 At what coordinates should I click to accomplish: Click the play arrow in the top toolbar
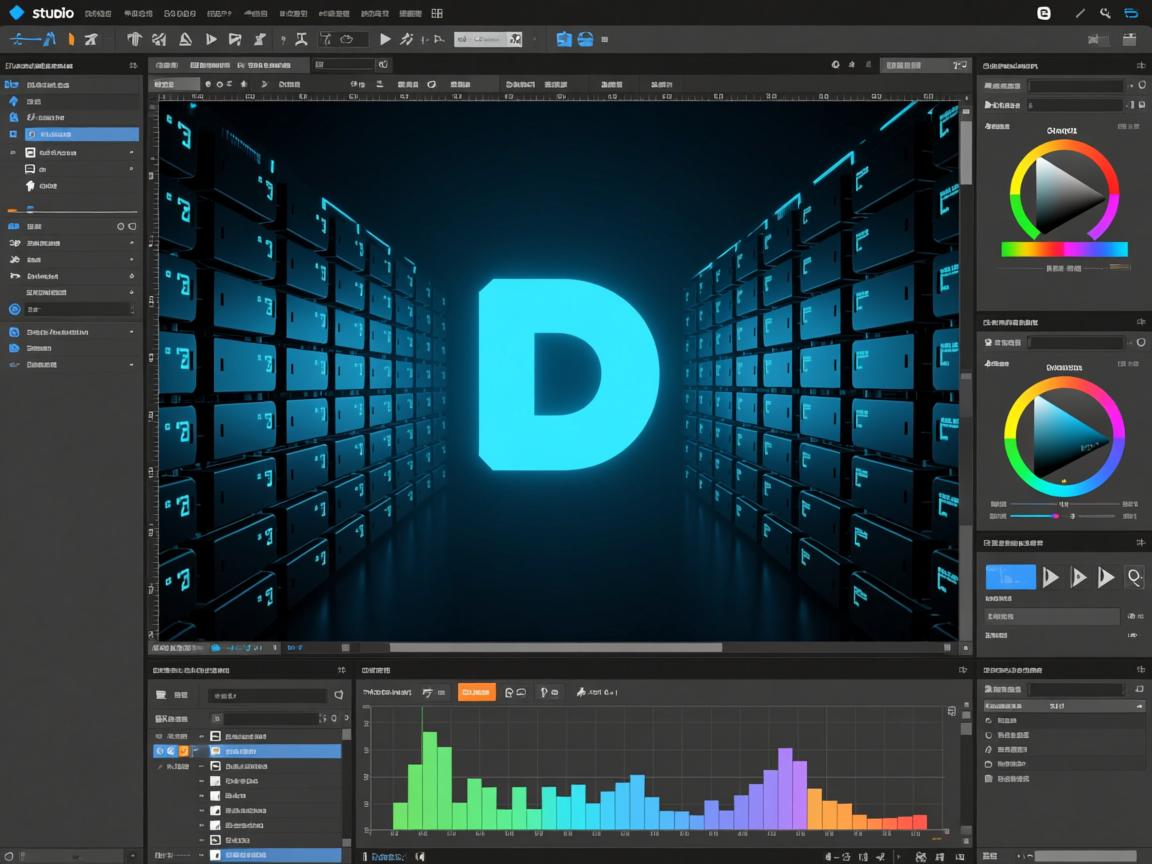click(x=385, y=39)
